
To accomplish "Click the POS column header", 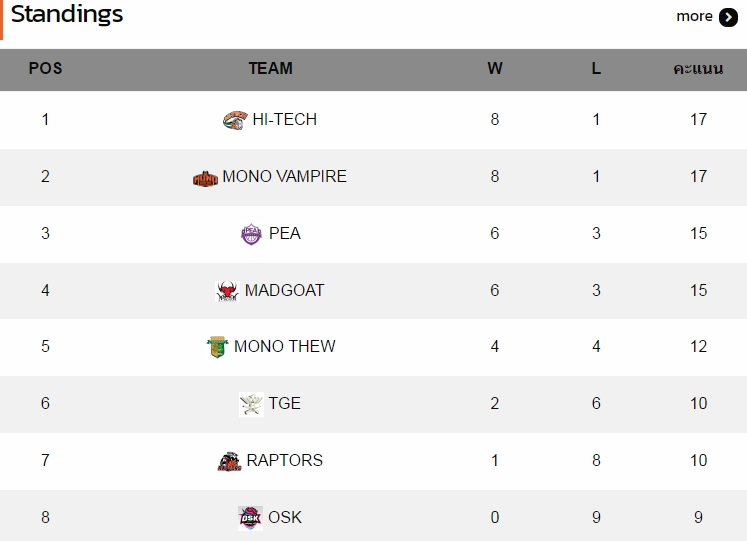I will coord(45,68).
